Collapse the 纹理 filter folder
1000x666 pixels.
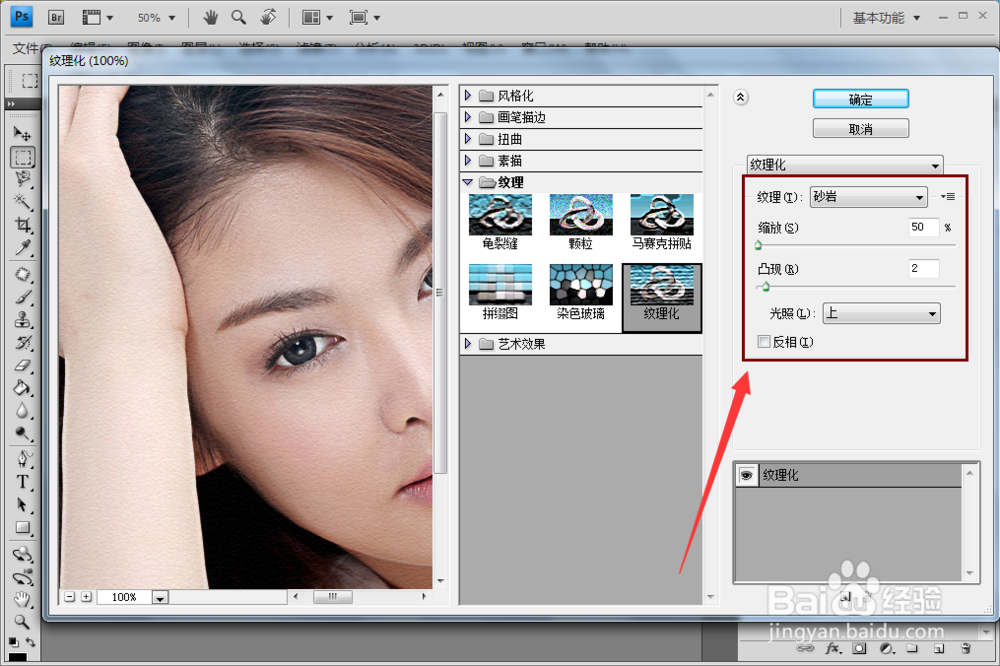coord(467,182)
